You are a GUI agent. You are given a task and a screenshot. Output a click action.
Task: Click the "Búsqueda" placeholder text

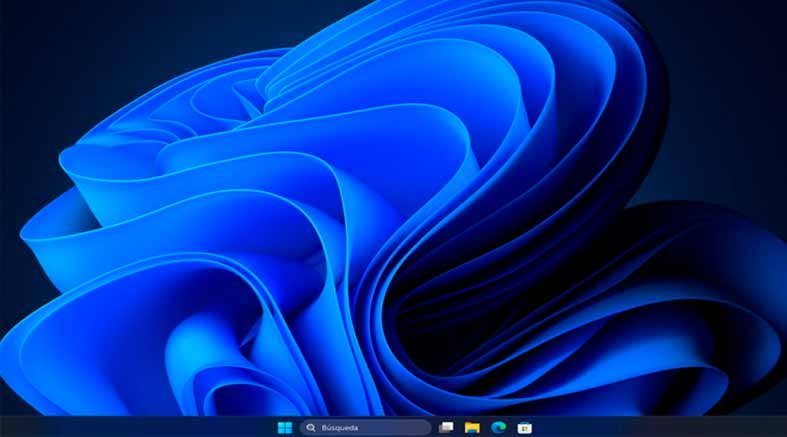point(340,427)
